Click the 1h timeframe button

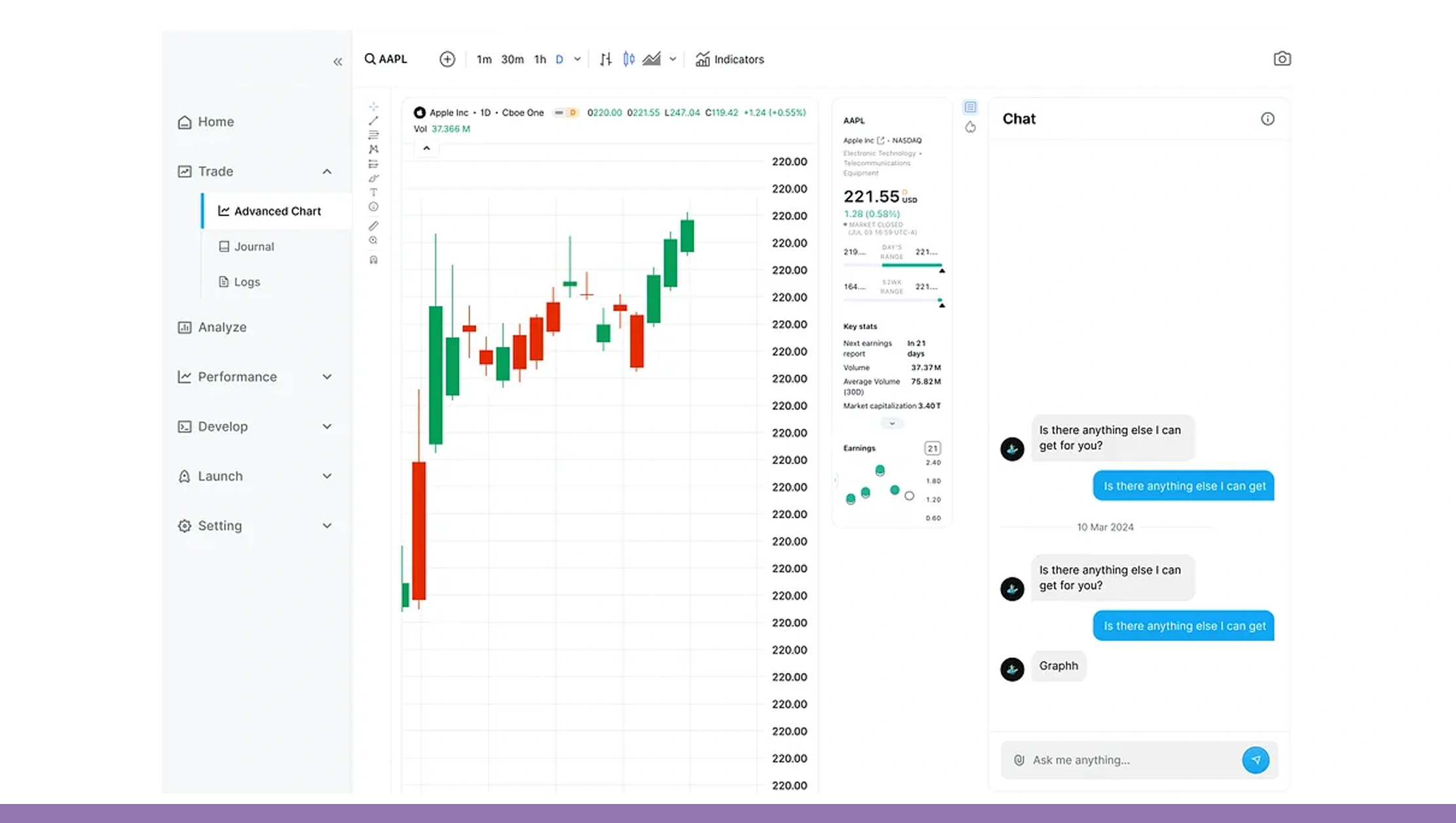coord(539,59)
